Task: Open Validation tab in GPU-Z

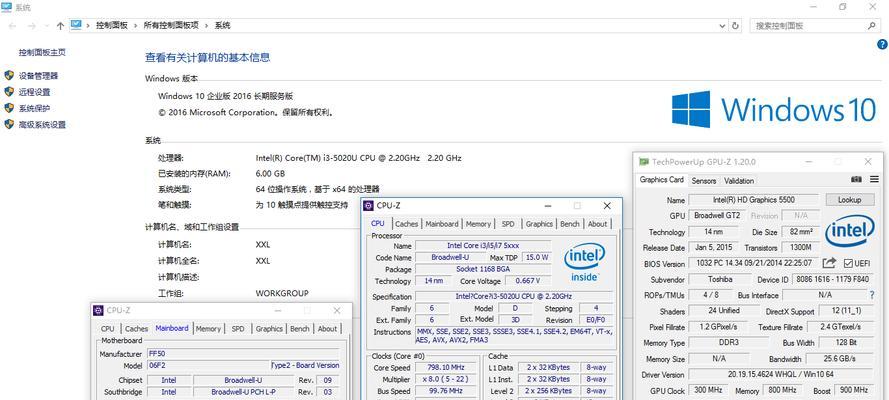Action: pos(739,181)
